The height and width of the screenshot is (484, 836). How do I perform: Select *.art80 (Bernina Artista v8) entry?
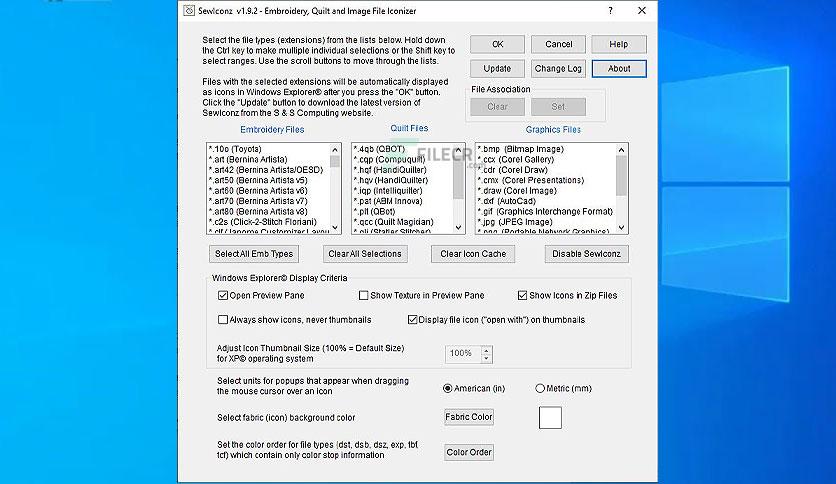tap(268, 212)
